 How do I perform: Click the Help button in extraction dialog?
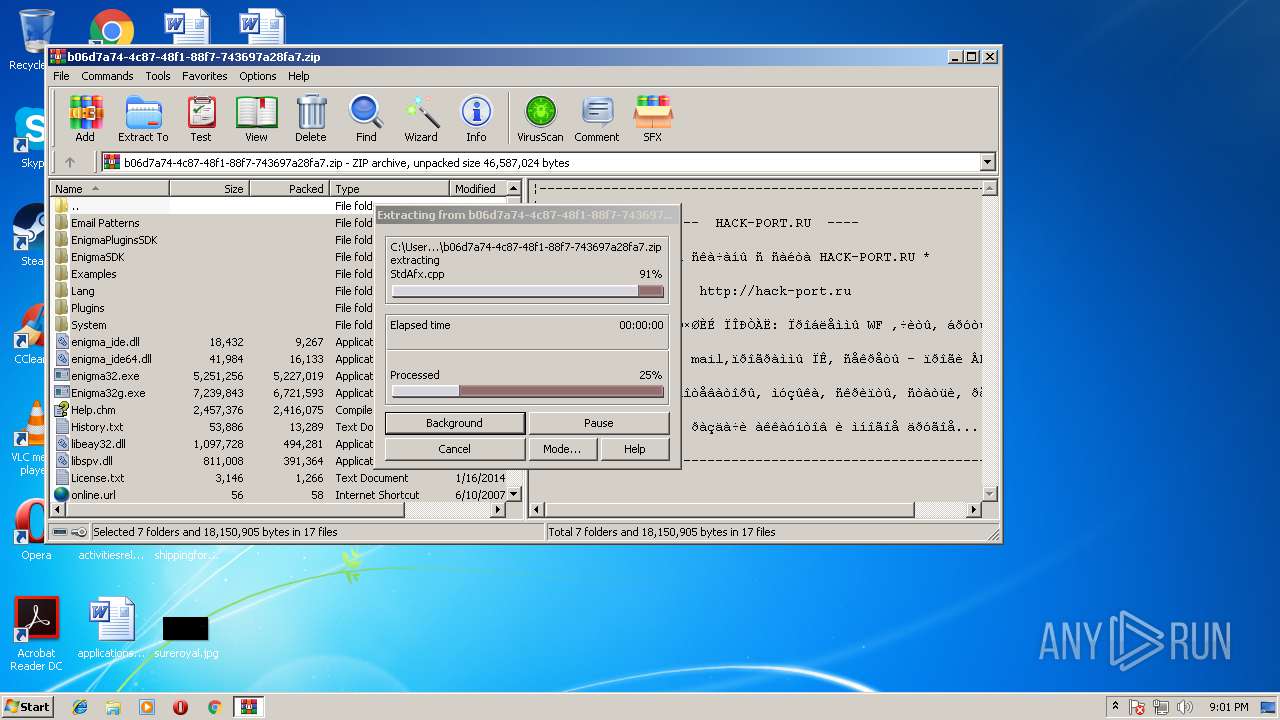click(x=635, y=449)
